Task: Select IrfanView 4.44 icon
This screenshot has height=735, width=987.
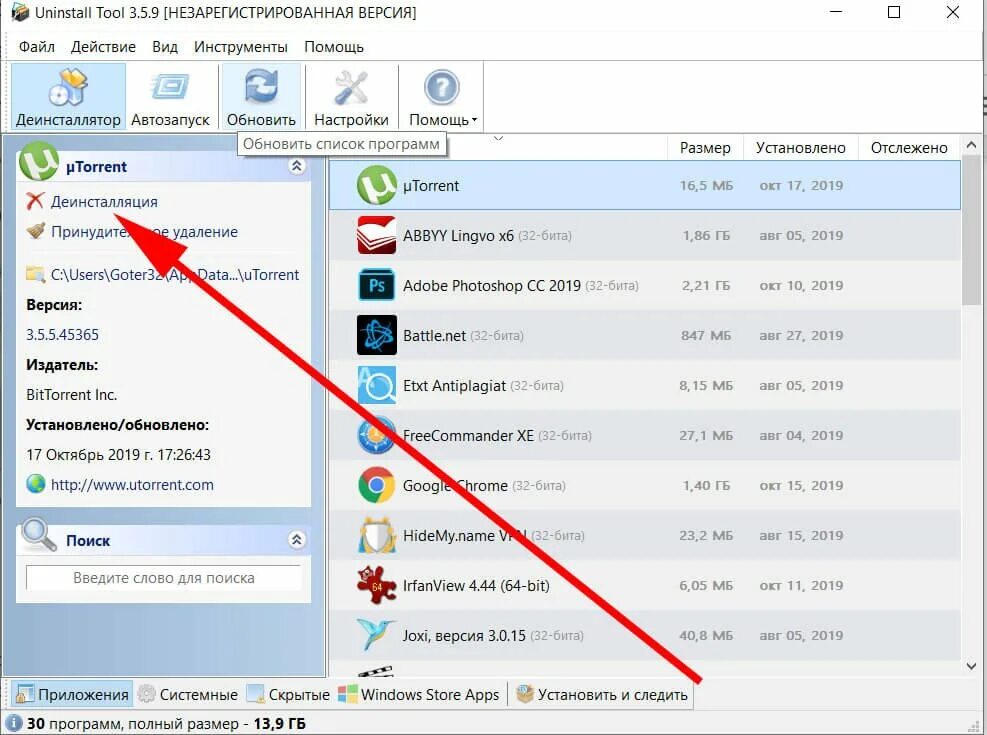Action: coord(376,585)
